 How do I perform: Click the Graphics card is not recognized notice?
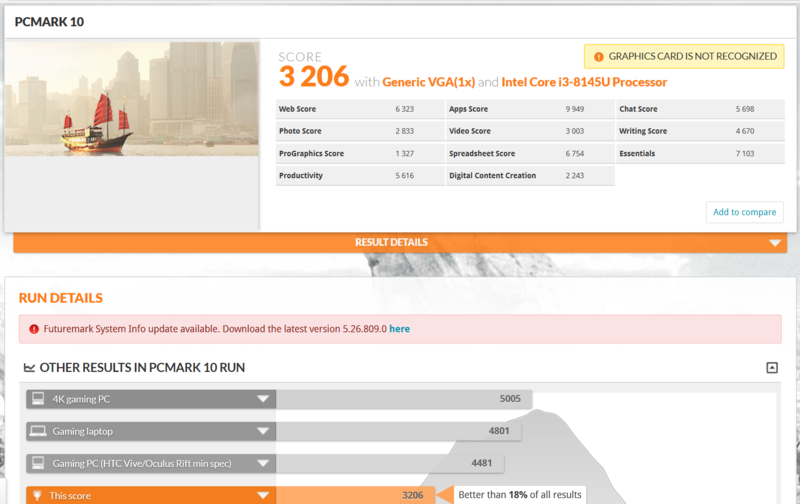684,57
